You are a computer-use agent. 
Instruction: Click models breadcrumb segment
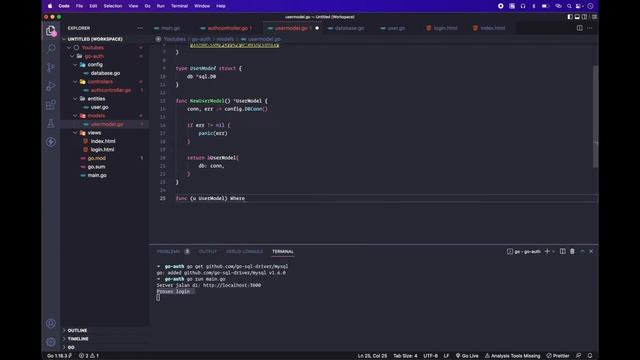point(225,39)
